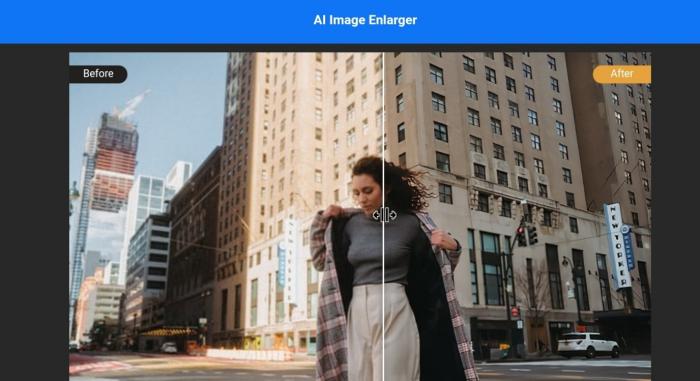Click the blurred blue vertical banner in Before image
The width and height of the screenshot is (700, 381).
click(x=282, y=265)
